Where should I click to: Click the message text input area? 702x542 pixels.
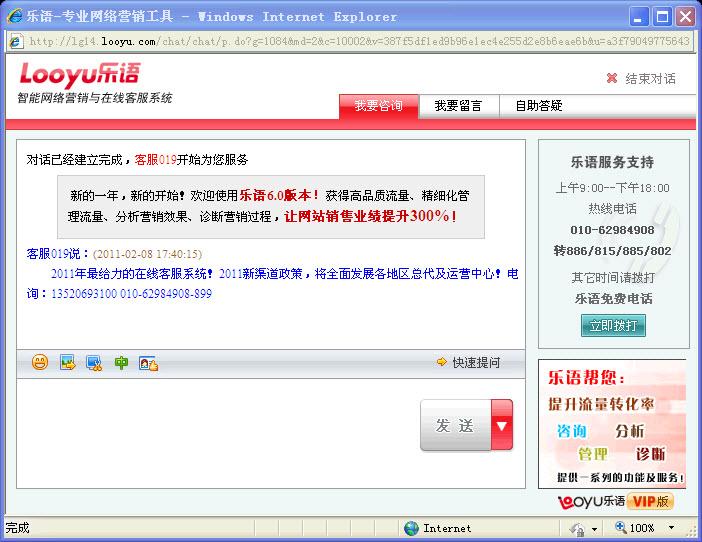click(x=218, y=433)
